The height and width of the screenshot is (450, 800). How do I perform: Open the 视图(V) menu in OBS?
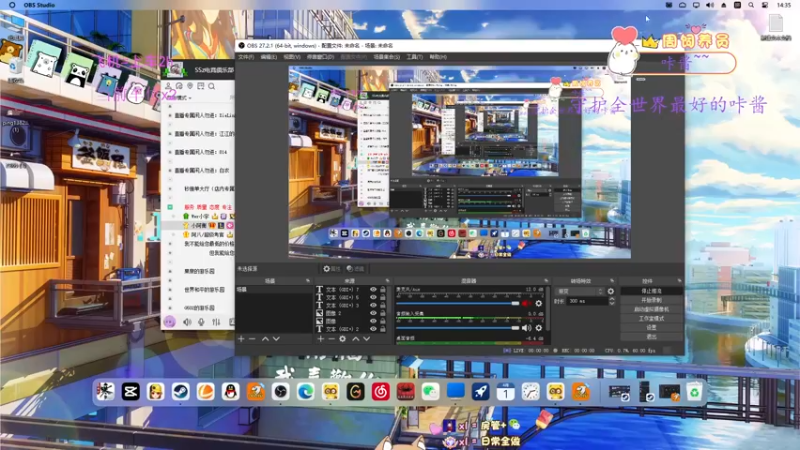(x=291, y=57)
